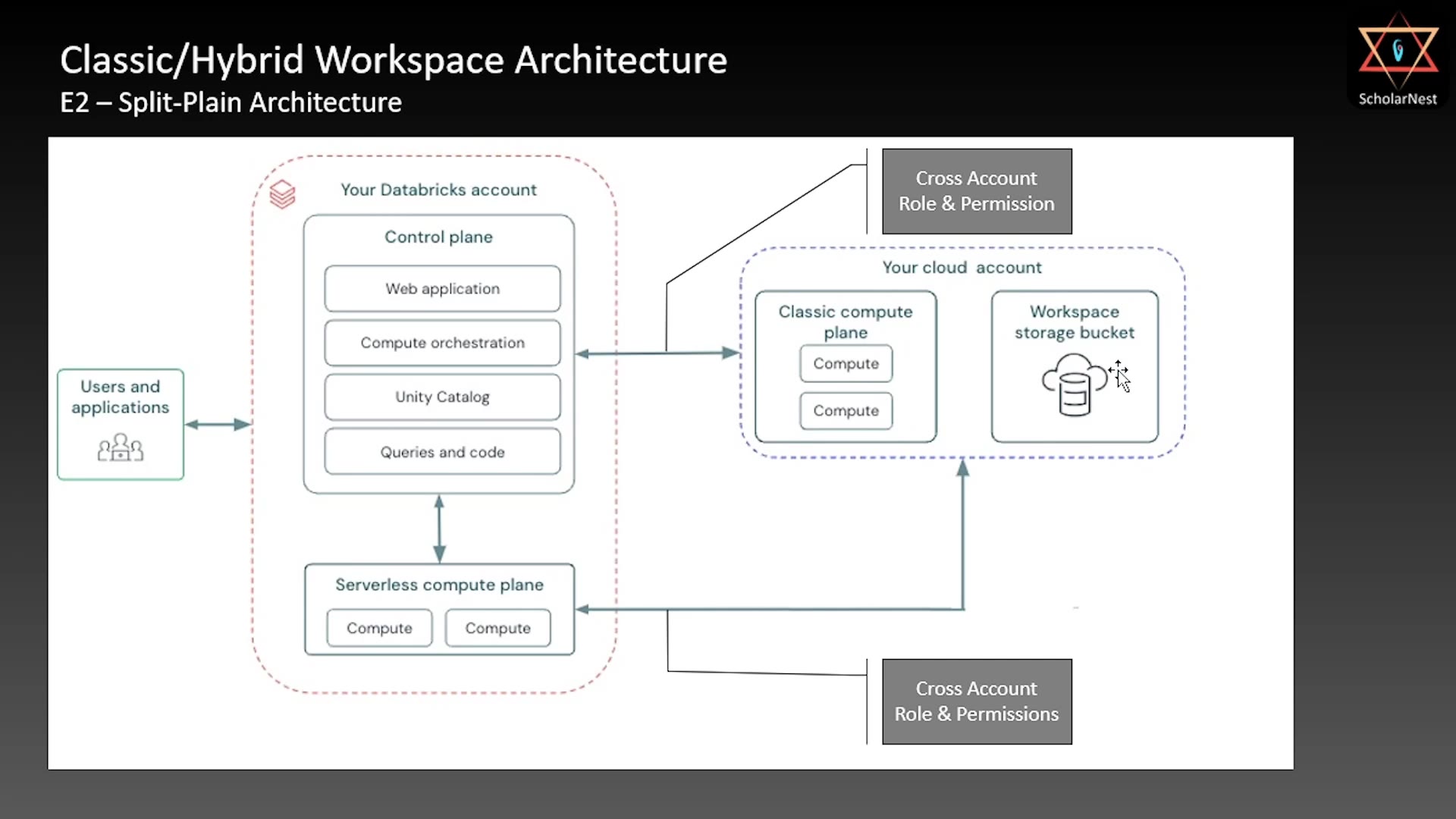Click the ScholarNest star logo
Screen dimensions: 1456x819
click(1398, 52)
